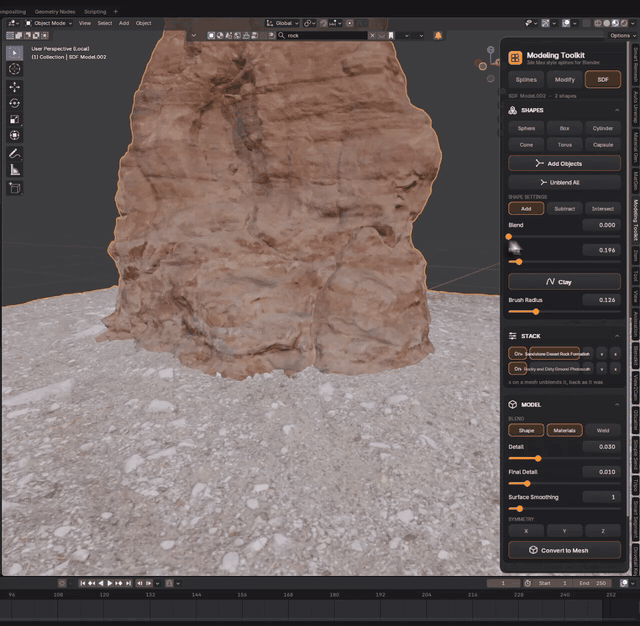The height and width of the screenshot is (626, 640).
Task: Click the rotate gizmo orange circle
Action: pyautogui.click(x=482, y=66)
